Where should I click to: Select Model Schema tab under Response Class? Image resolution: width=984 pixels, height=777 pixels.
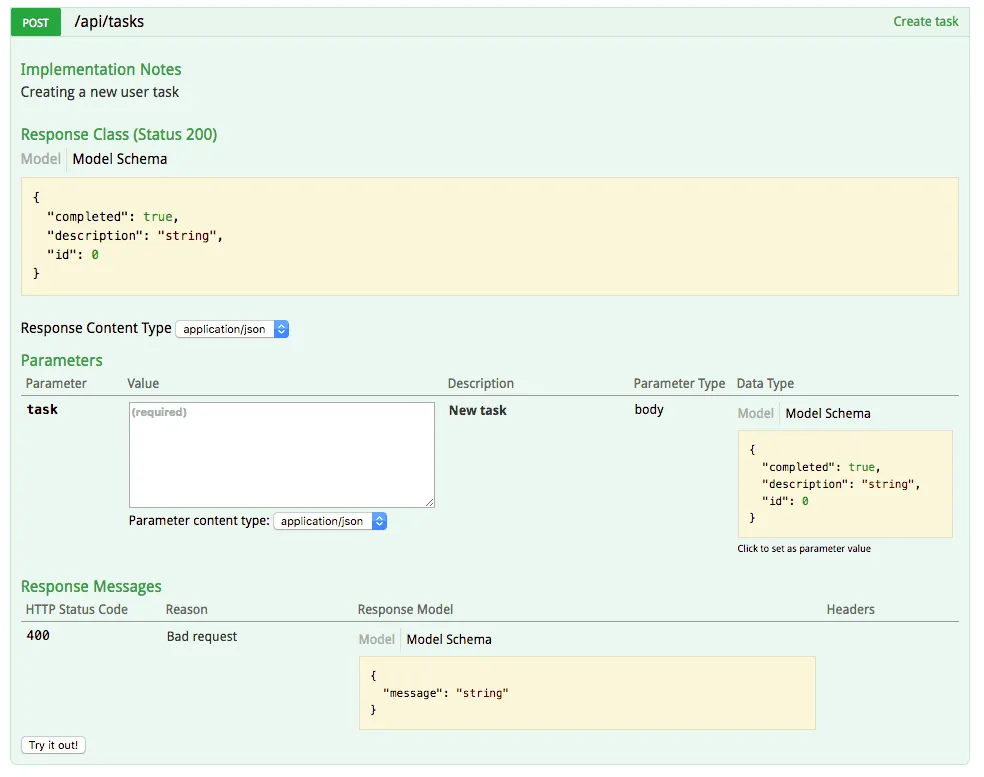pyautogui.click(x=120, y=159)
